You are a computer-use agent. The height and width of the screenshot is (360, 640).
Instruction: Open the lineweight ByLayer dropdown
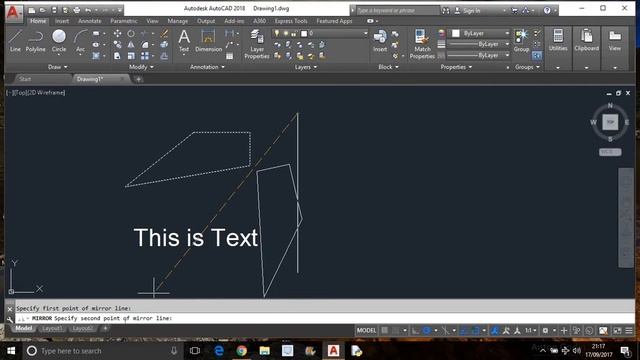(479, 44)
